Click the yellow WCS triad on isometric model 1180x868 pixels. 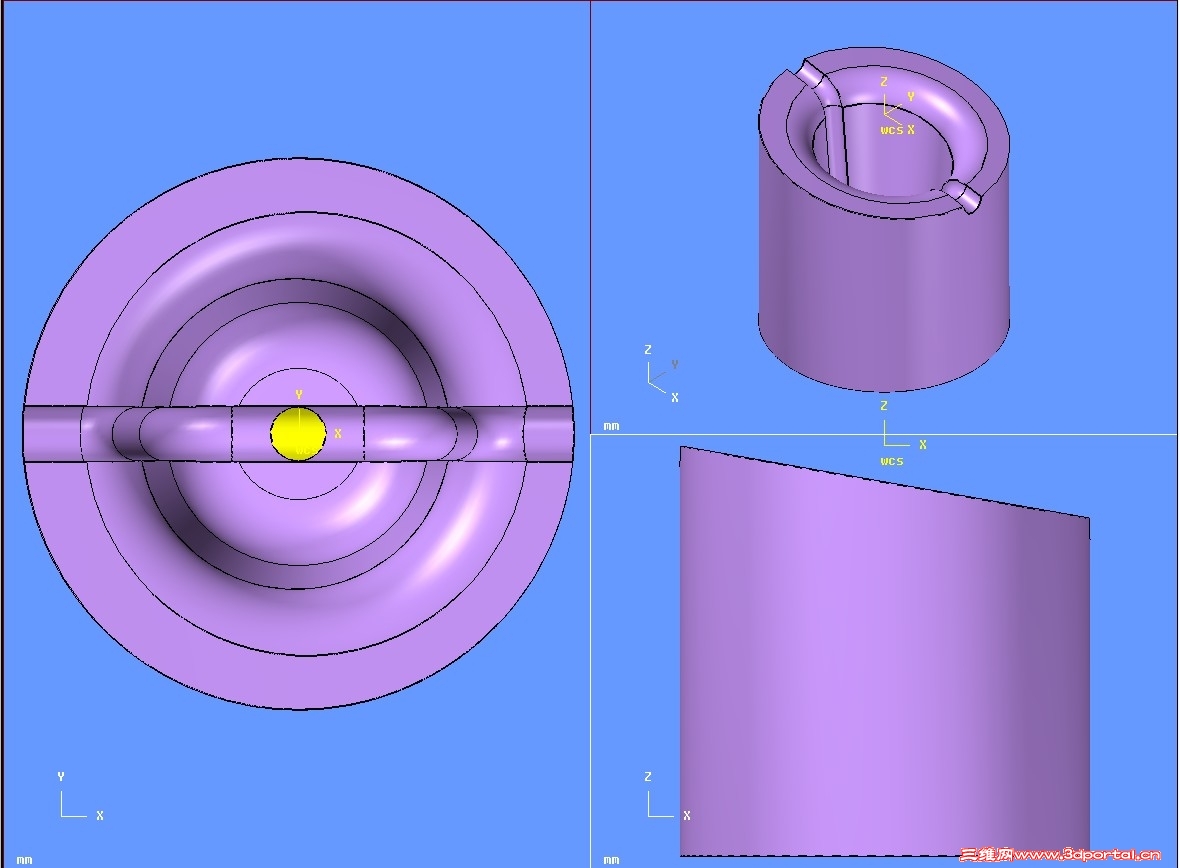point(898,106)
